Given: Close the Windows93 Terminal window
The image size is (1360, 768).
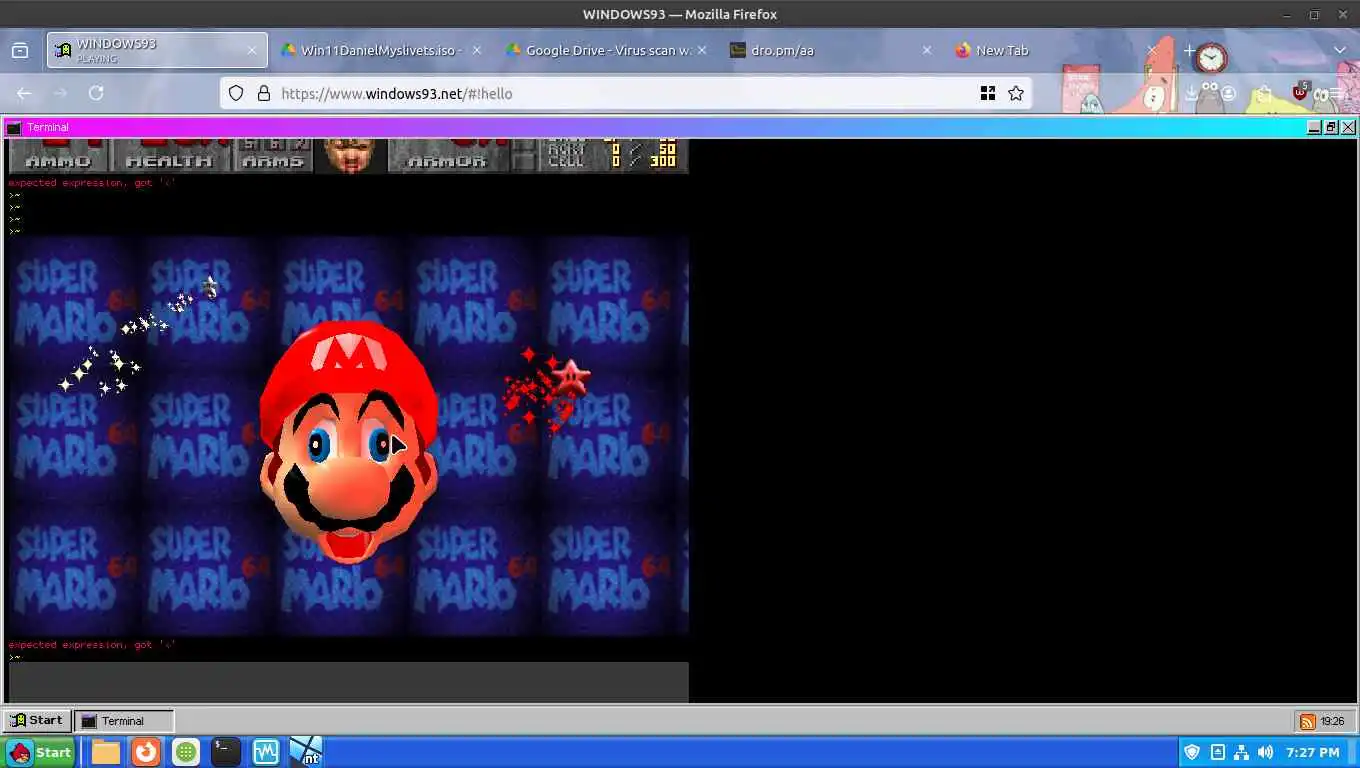Looking at the screenshot, I should pyautogui.click(x=1348, y=127).
